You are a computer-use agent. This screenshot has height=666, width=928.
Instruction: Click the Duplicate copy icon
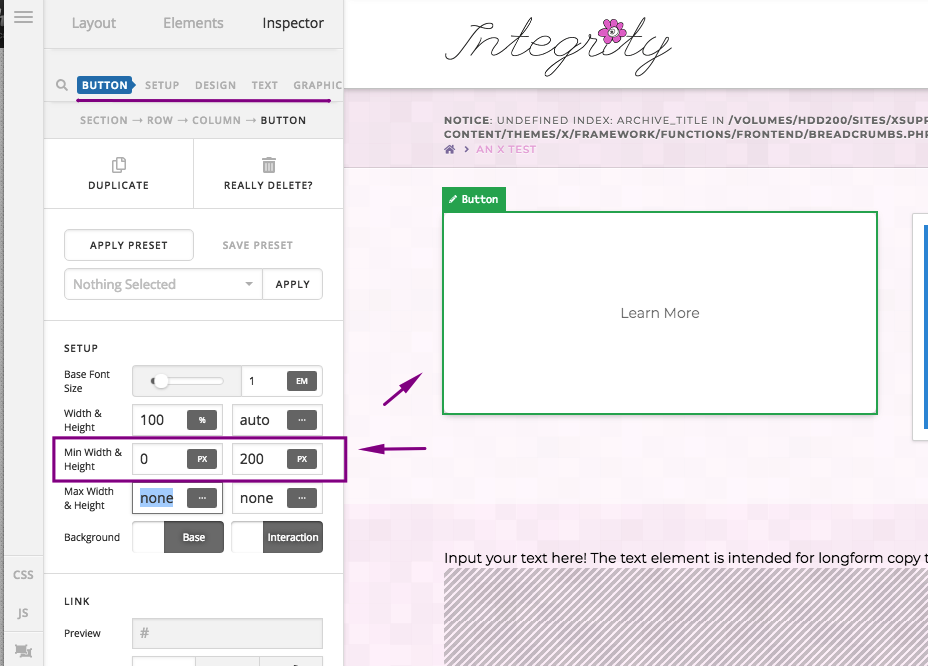tap(119, 165)
